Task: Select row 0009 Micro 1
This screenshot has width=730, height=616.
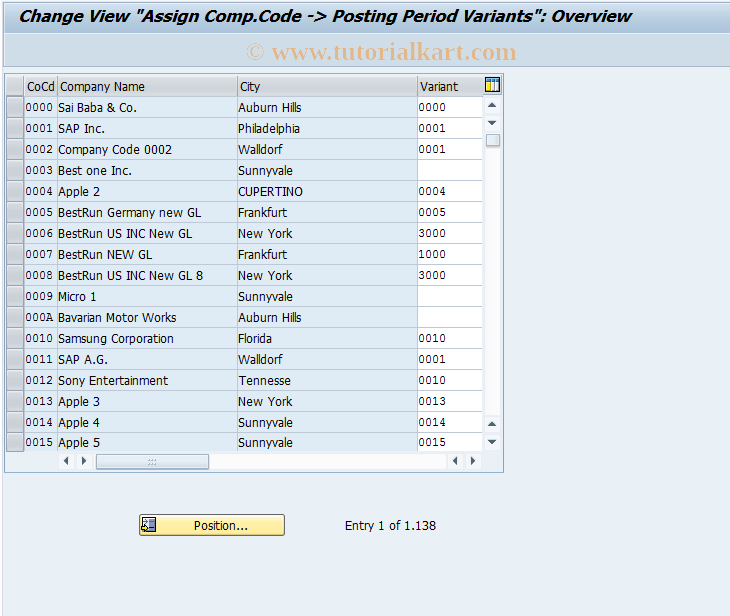Action: pos(15,296)
